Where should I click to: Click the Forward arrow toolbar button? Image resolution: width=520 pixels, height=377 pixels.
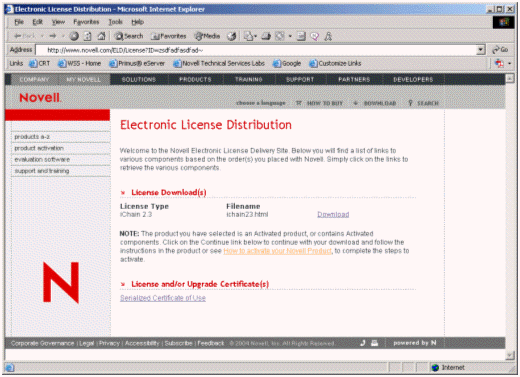pyautogui.click(x=53, y=36)
